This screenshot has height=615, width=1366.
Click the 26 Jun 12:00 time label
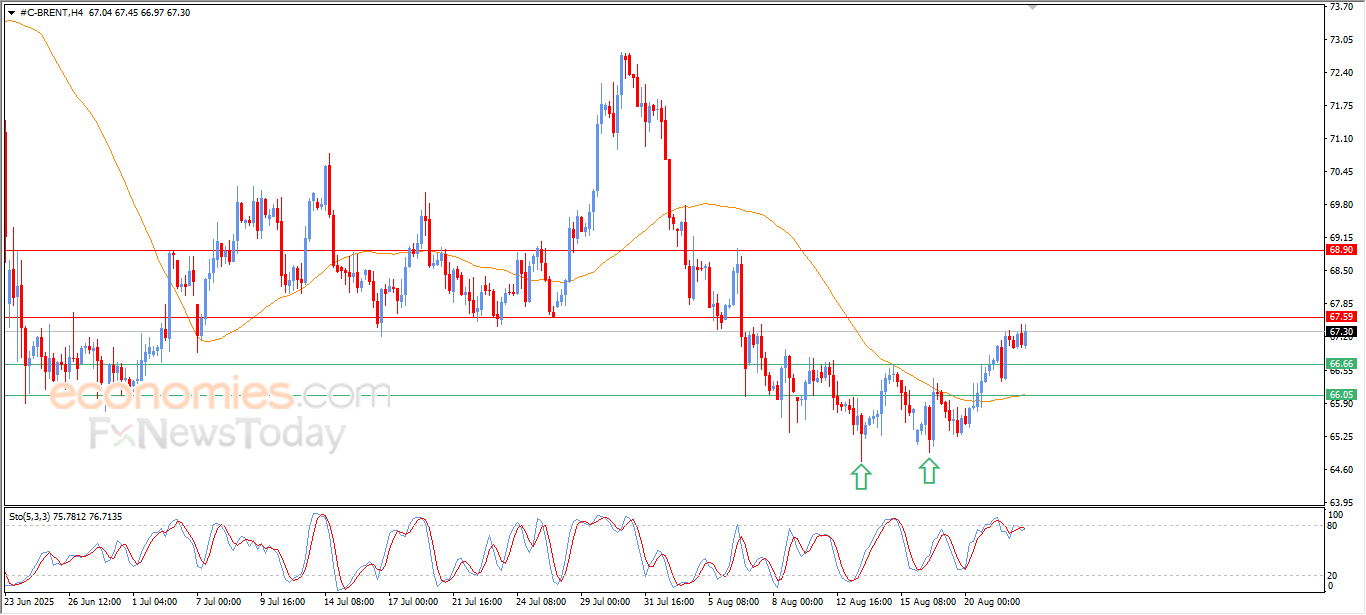tap(94, 602)
